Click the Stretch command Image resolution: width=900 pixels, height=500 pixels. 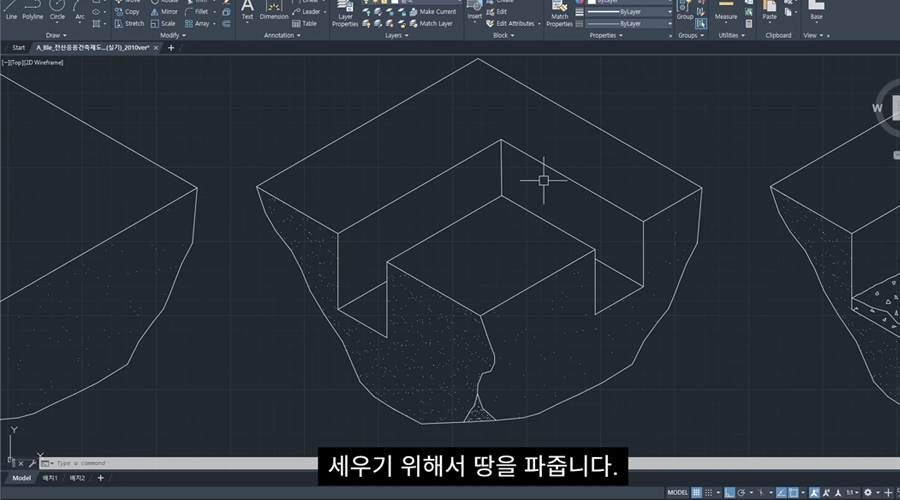point(129,24)
